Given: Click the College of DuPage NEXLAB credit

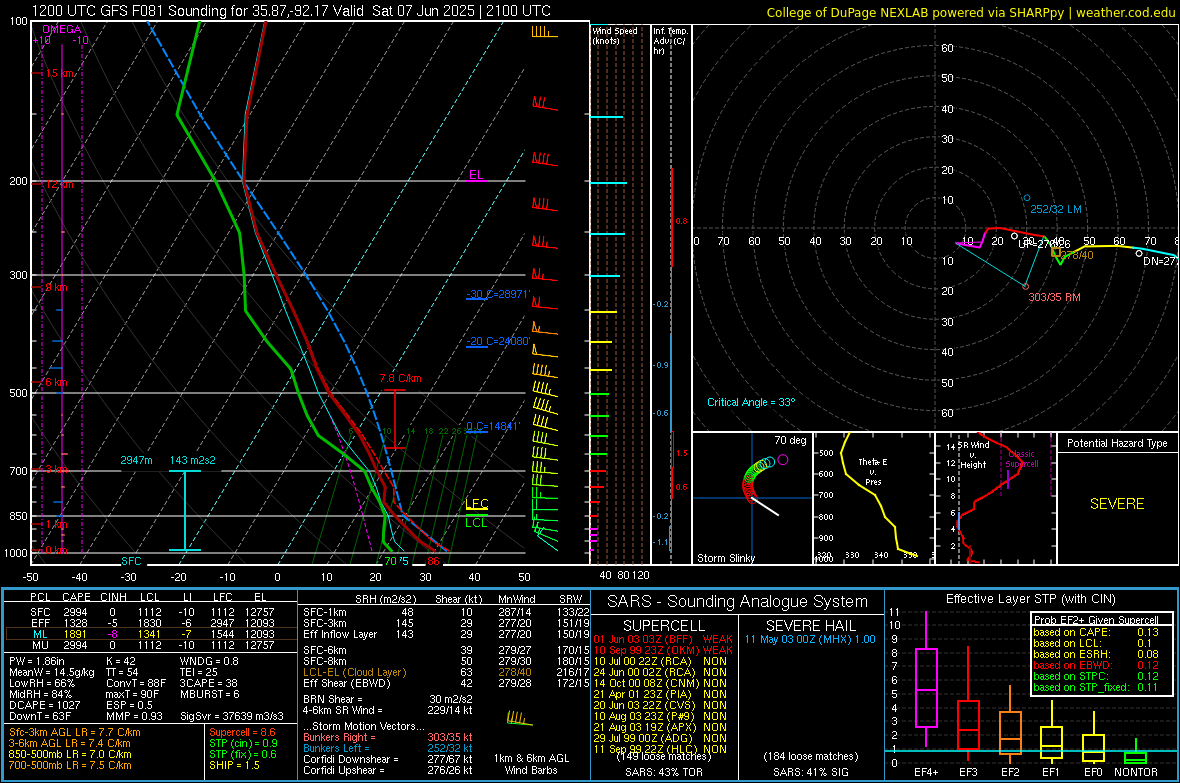Looking at the screenshot, I should click(x=971, y=12).
